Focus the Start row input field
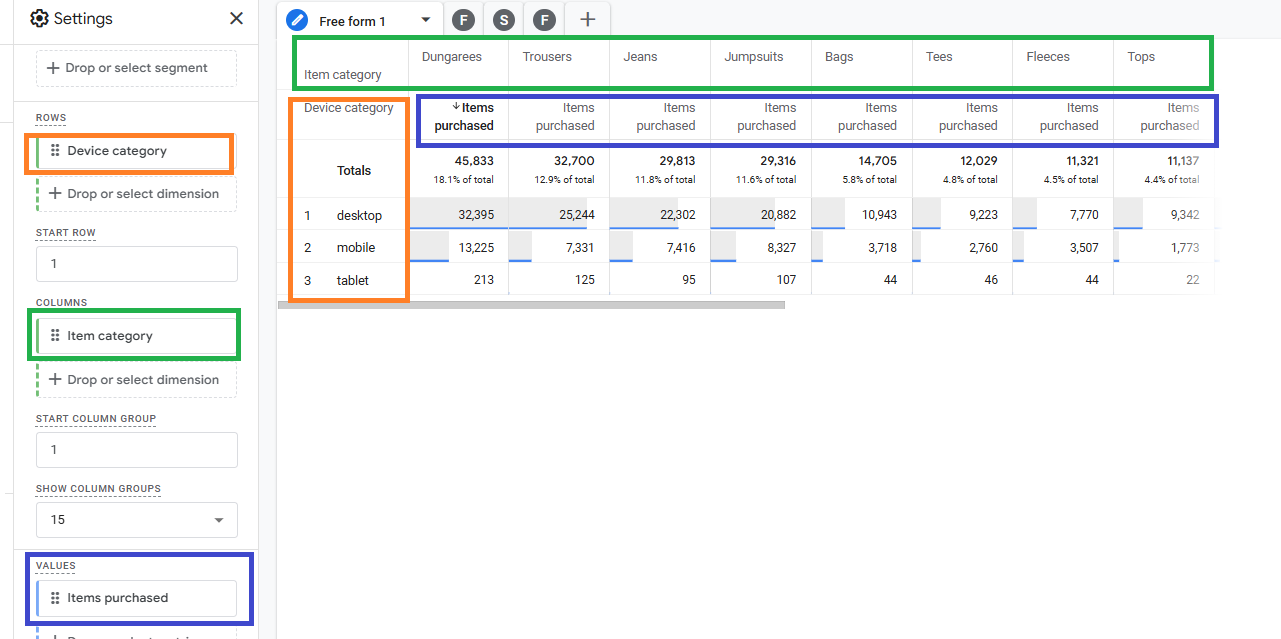This screenshot has height=639, width=1281. pos(137,264)
